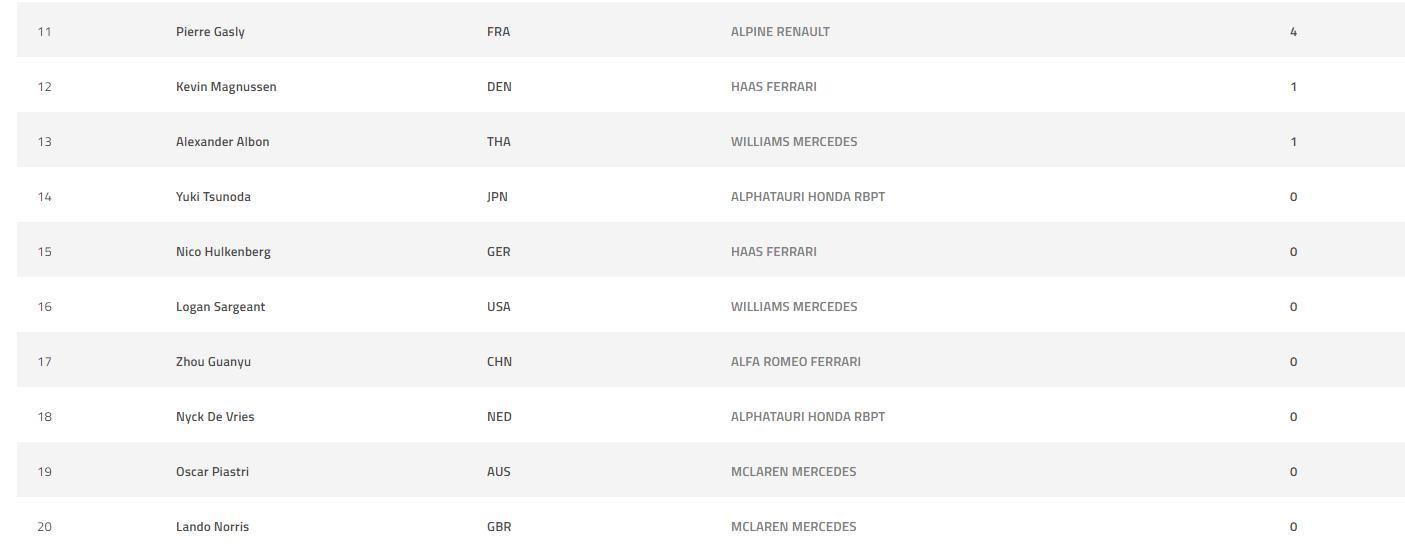The image size is (1405, 554).
Task: Open Nyck De Vries driver page
Action: [x=215, y=417]
